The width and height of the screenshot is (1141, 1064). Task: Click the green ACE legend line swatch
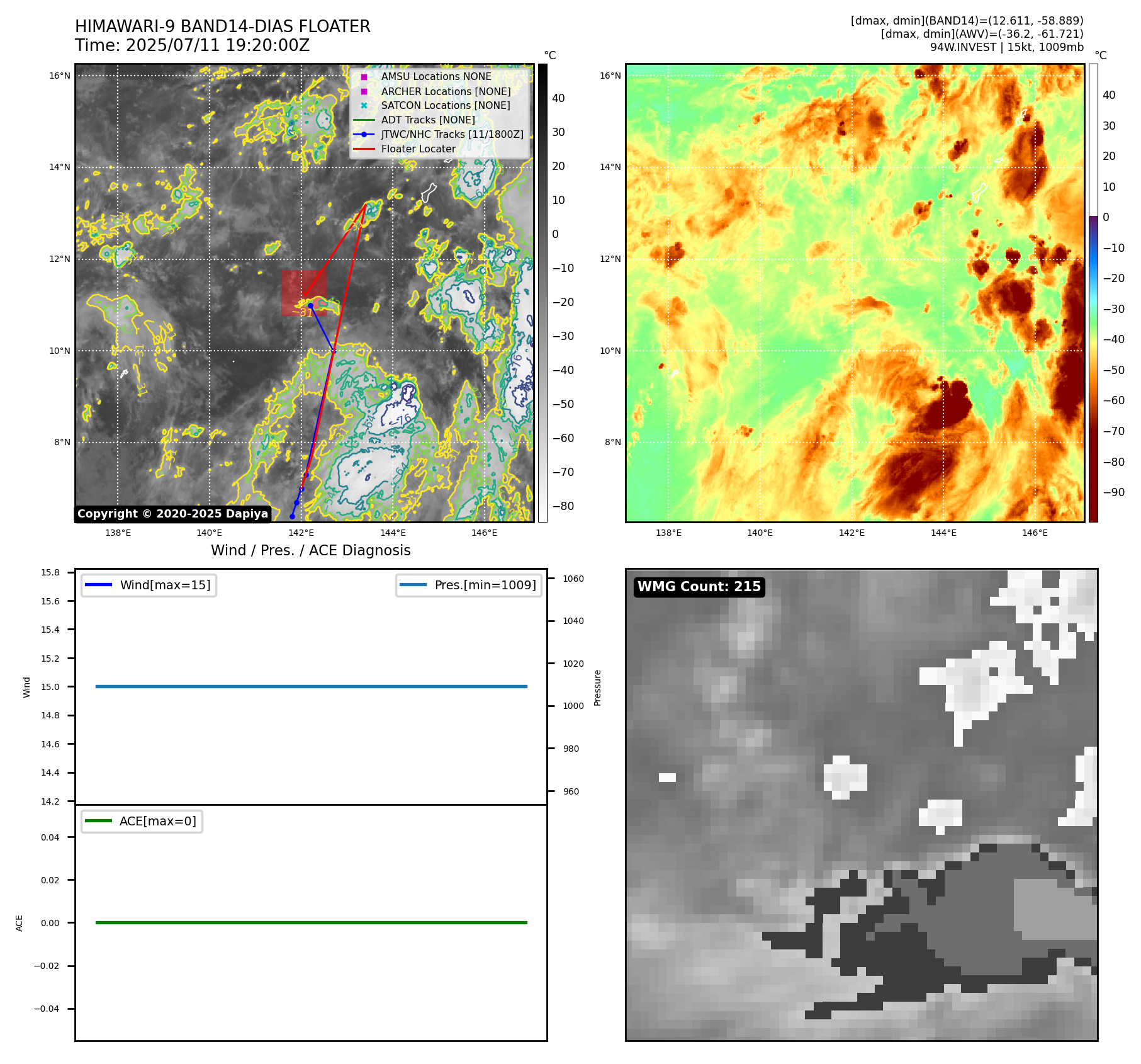coord(98,821)
